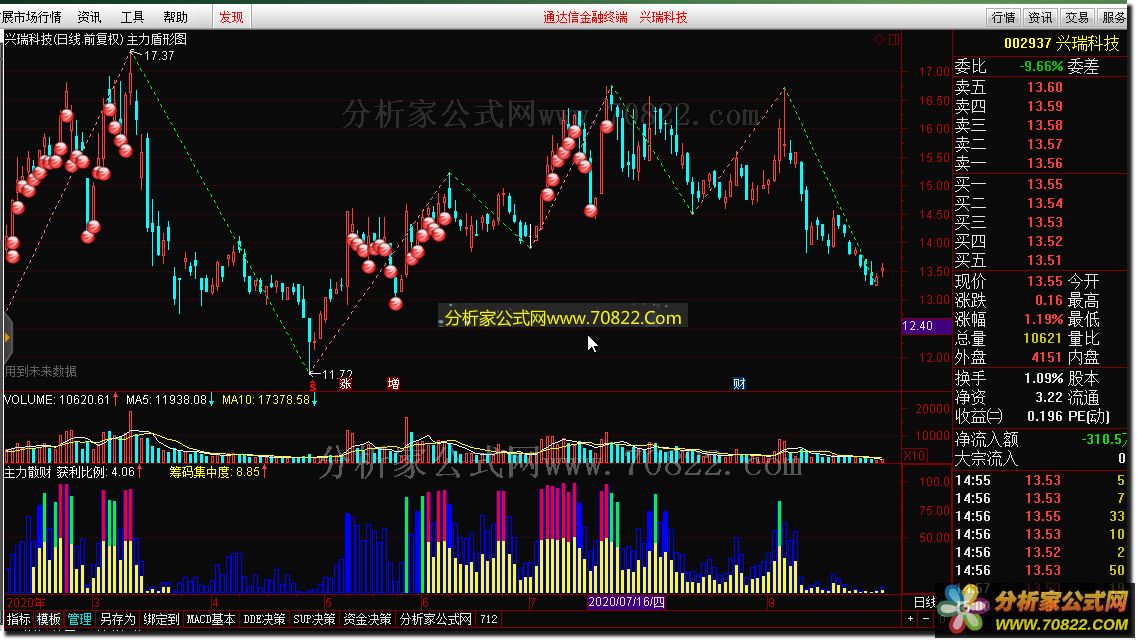Viewport: 1137px width, 640px height.
Task: Click the 涨幅 1.19% value
Action: point(1043,319)
